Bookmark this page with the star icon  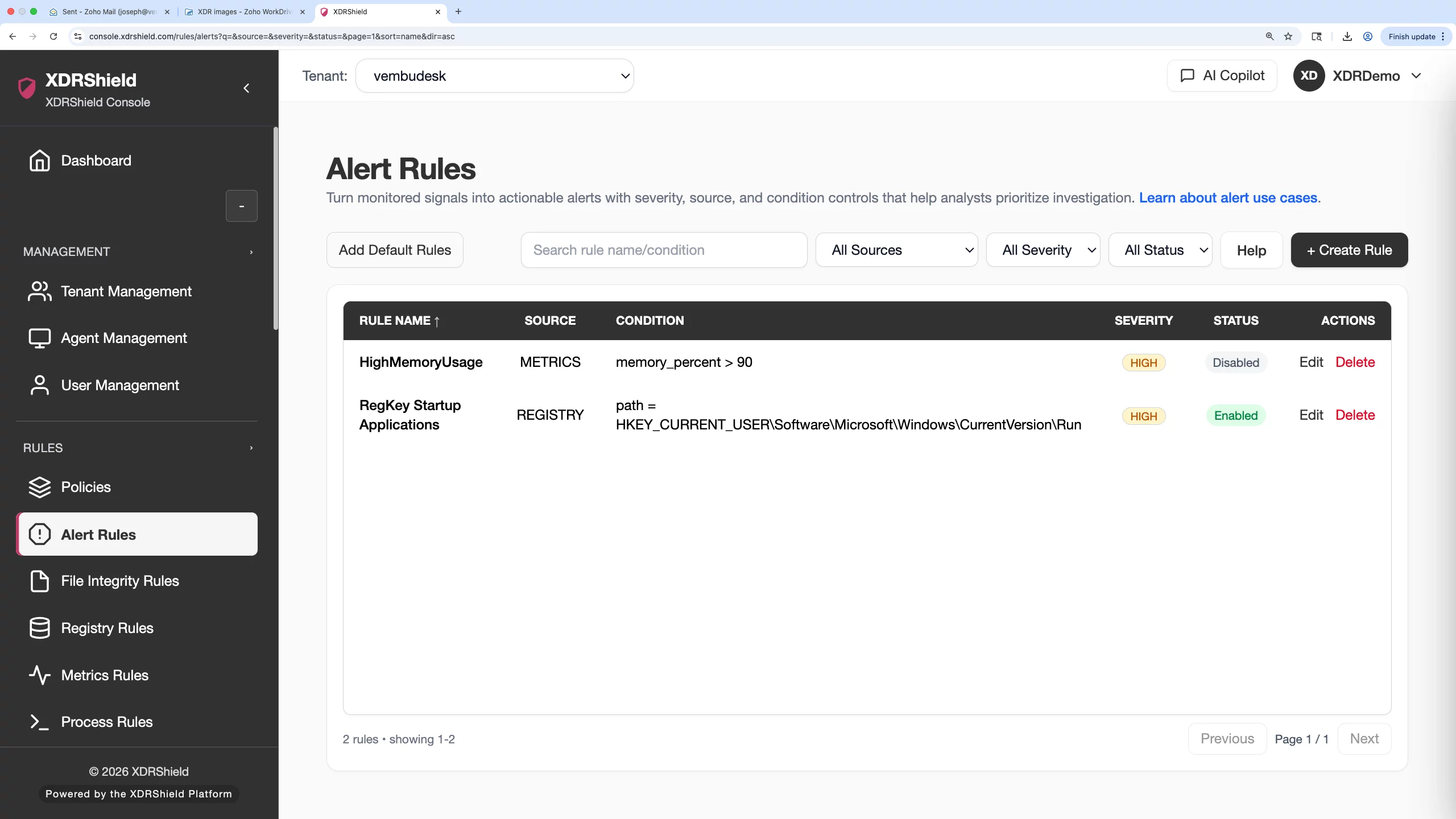[1288, 36]
